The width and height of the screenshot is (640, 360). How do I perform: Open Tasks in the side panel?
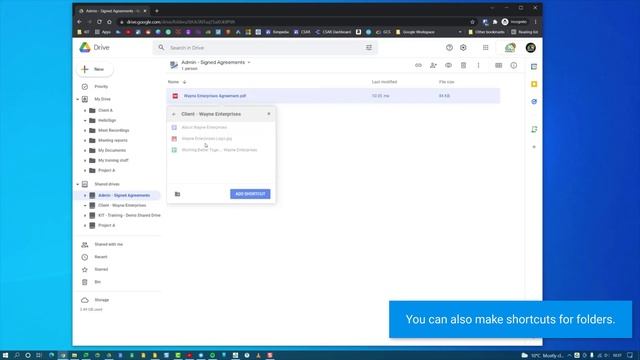tap(534, 102)
